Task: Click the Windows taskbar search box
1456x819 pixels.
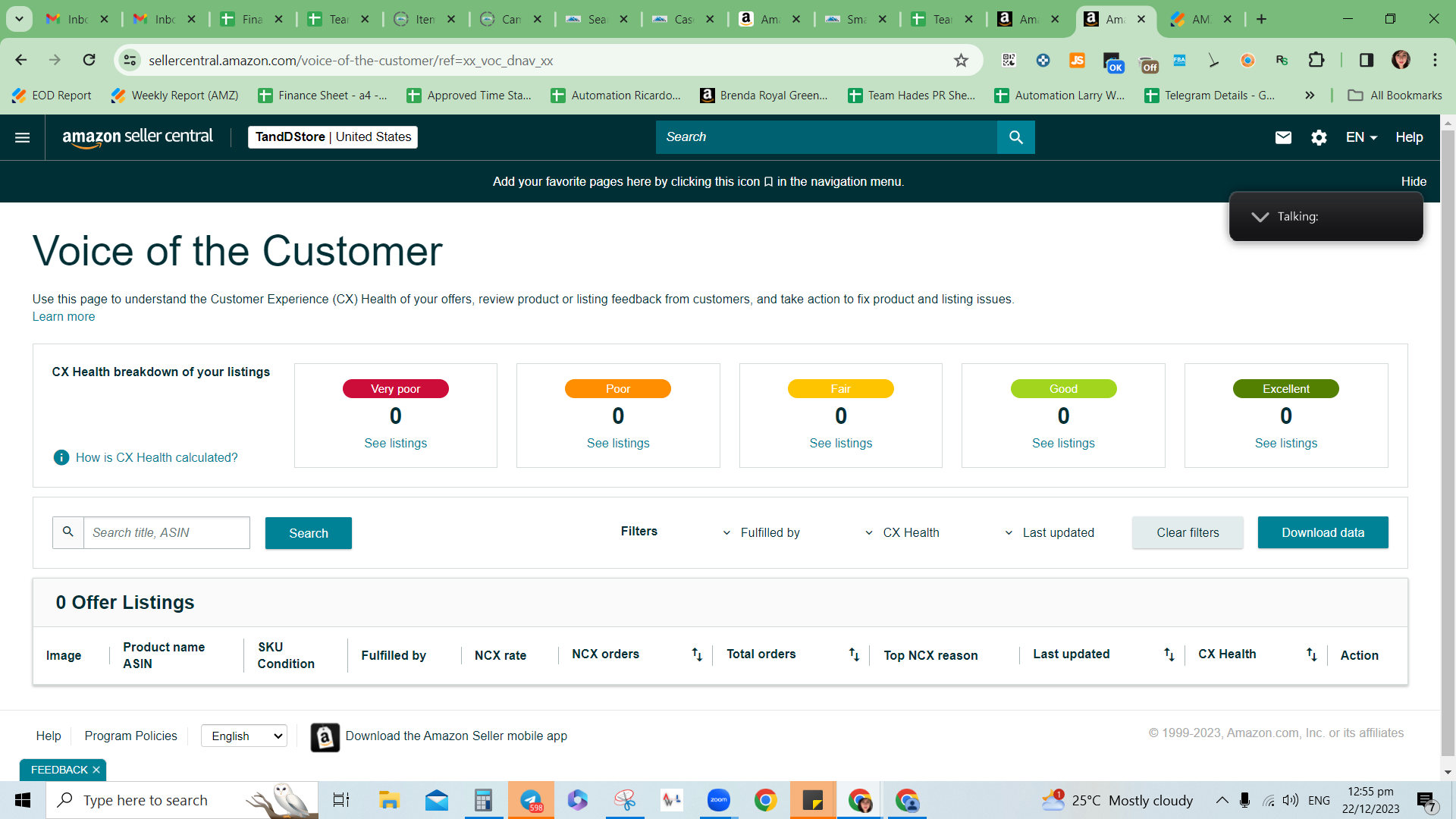Action: click(182, 800)
